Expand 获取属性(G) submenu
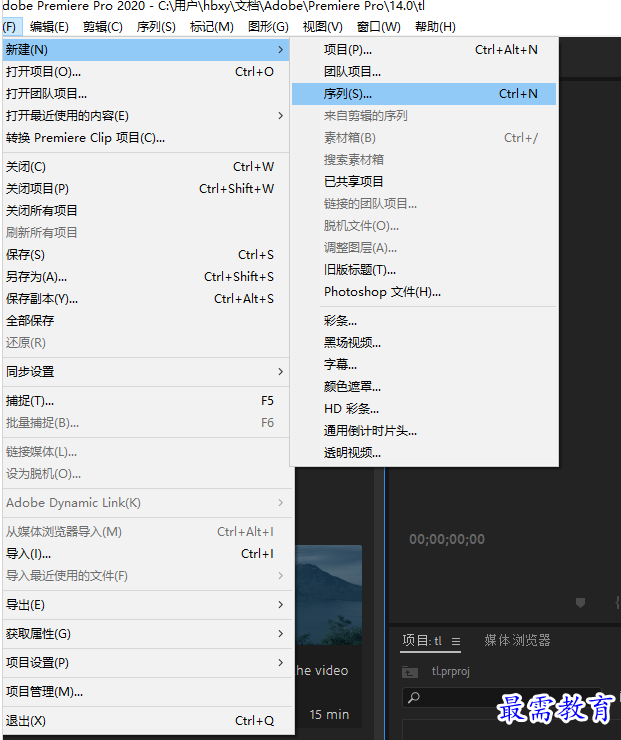The image size is (621, 740). pyautogui.click(x=146, y=634)
